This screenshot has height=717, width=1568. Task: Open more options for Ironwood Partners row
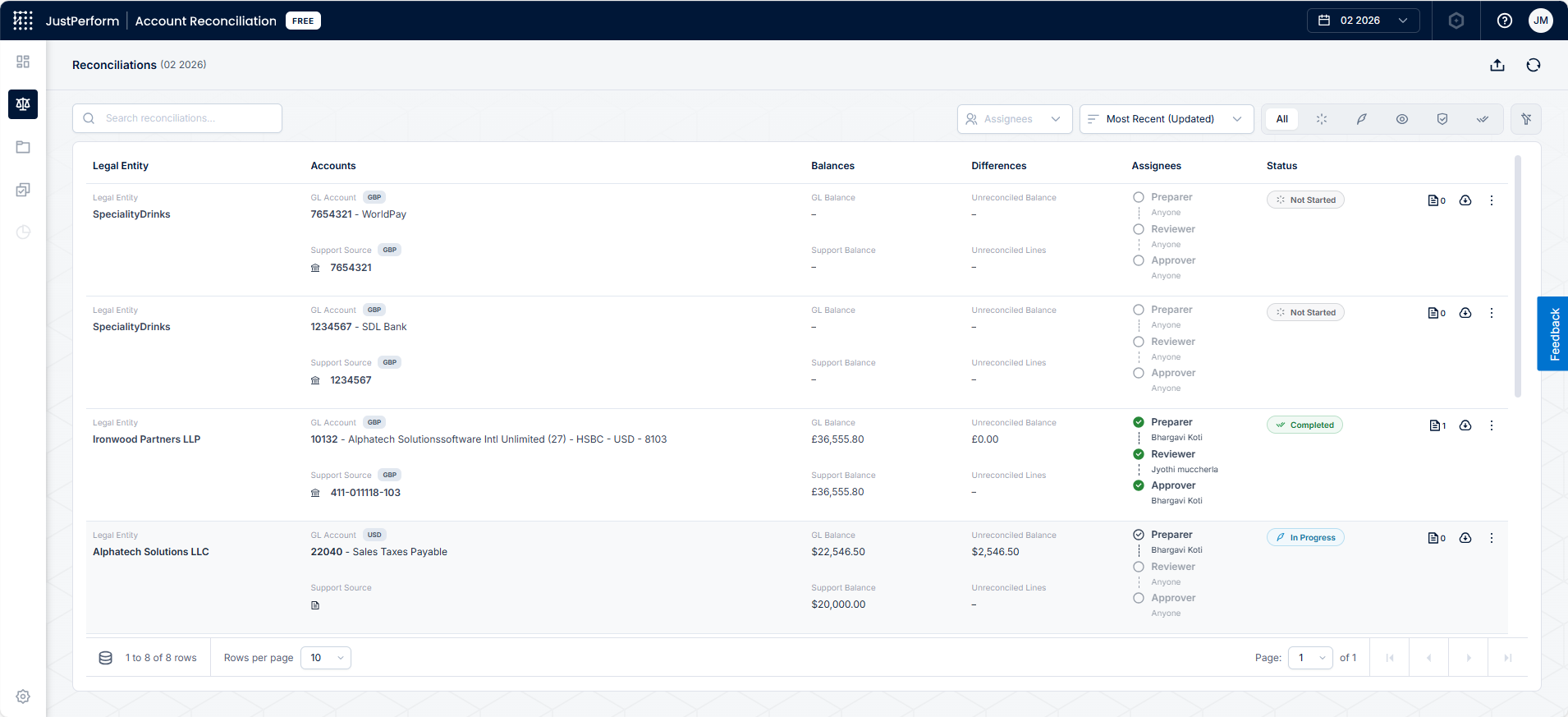(1492, 425)
